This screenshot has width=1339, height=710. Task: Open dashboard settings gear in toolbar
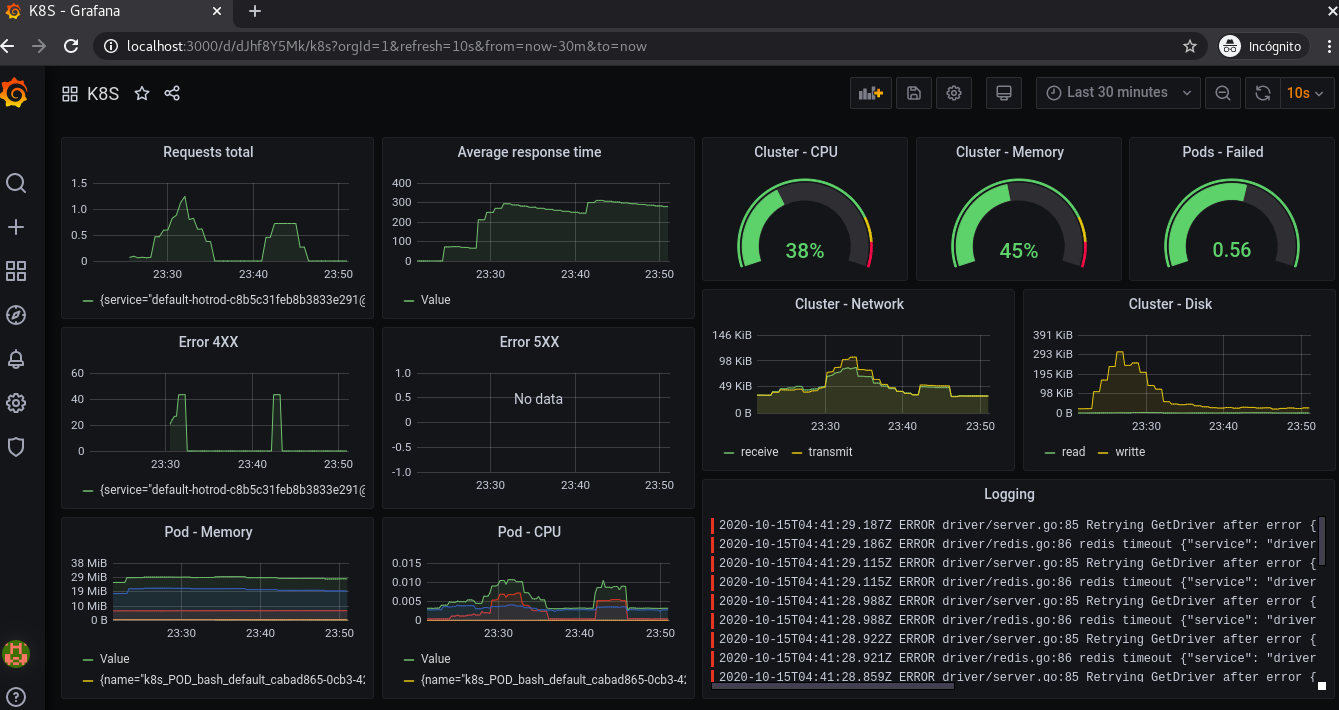[954, 93]
